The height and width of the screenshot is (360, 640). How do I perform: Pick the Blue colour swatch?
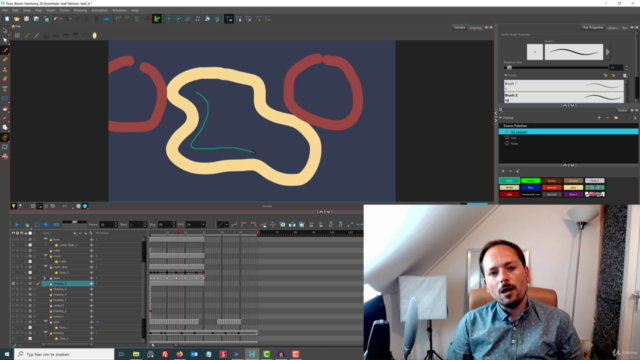click(x=531, y=187)
